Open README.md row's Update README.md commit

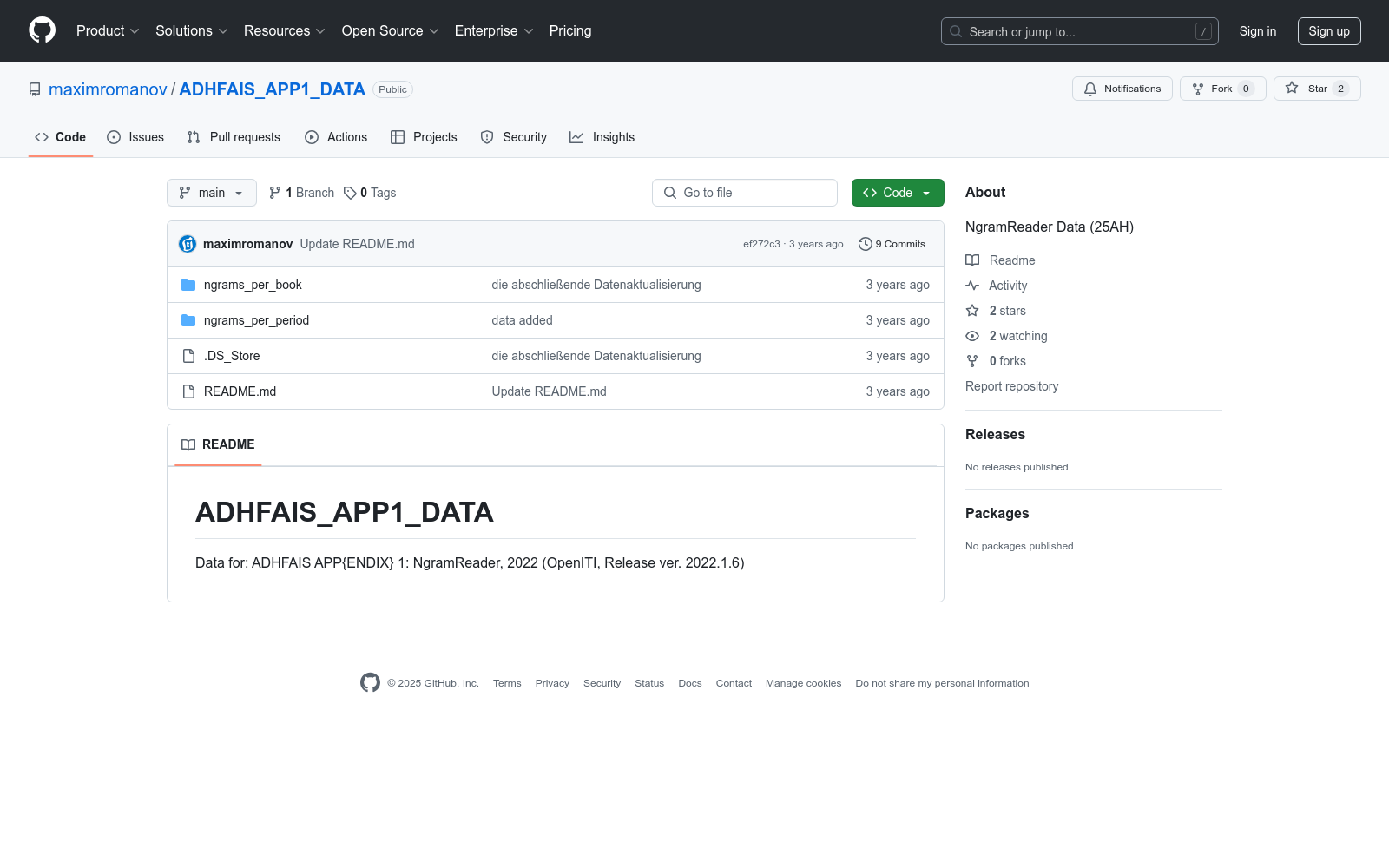click(x=549, y=391)
